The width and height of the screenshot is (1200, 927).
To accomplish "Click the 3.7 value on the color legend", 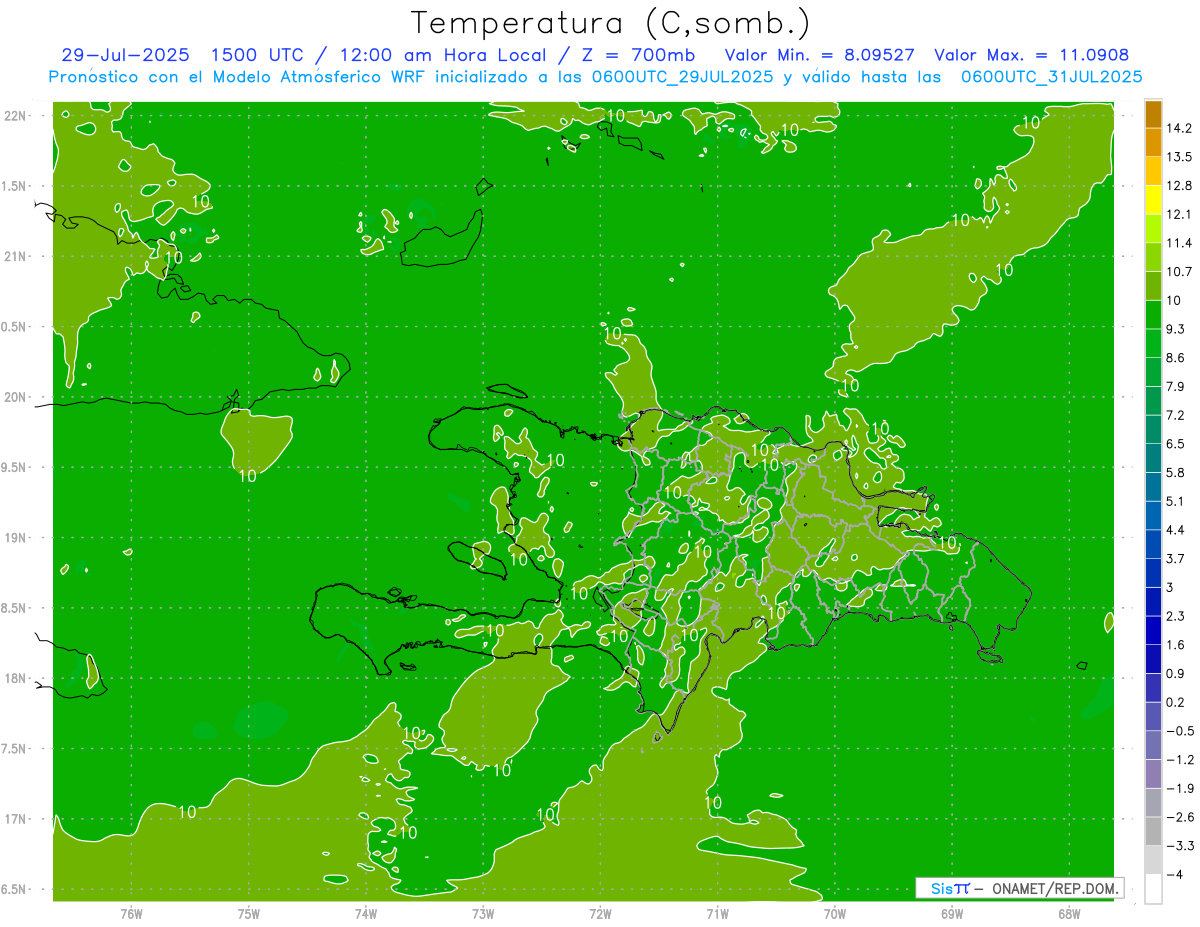I will point(1176,558).
